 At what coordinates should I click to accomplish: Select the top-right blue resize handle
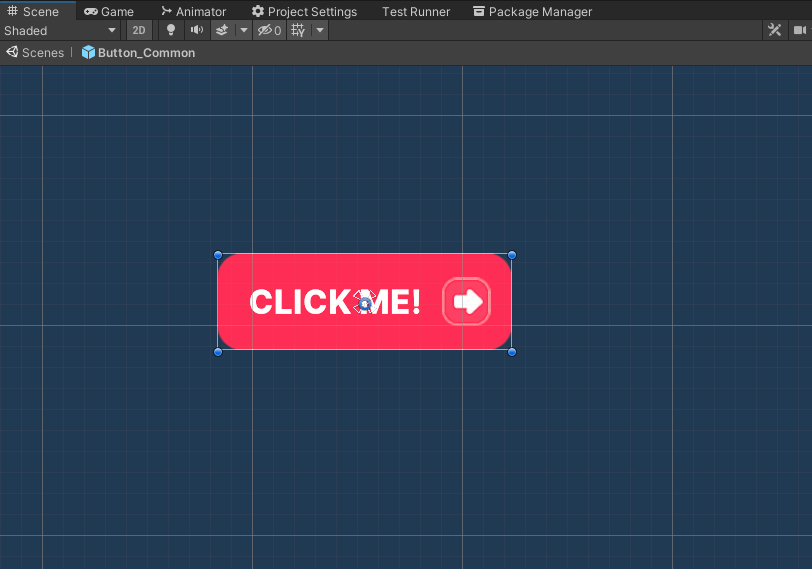tap(512, 255)
